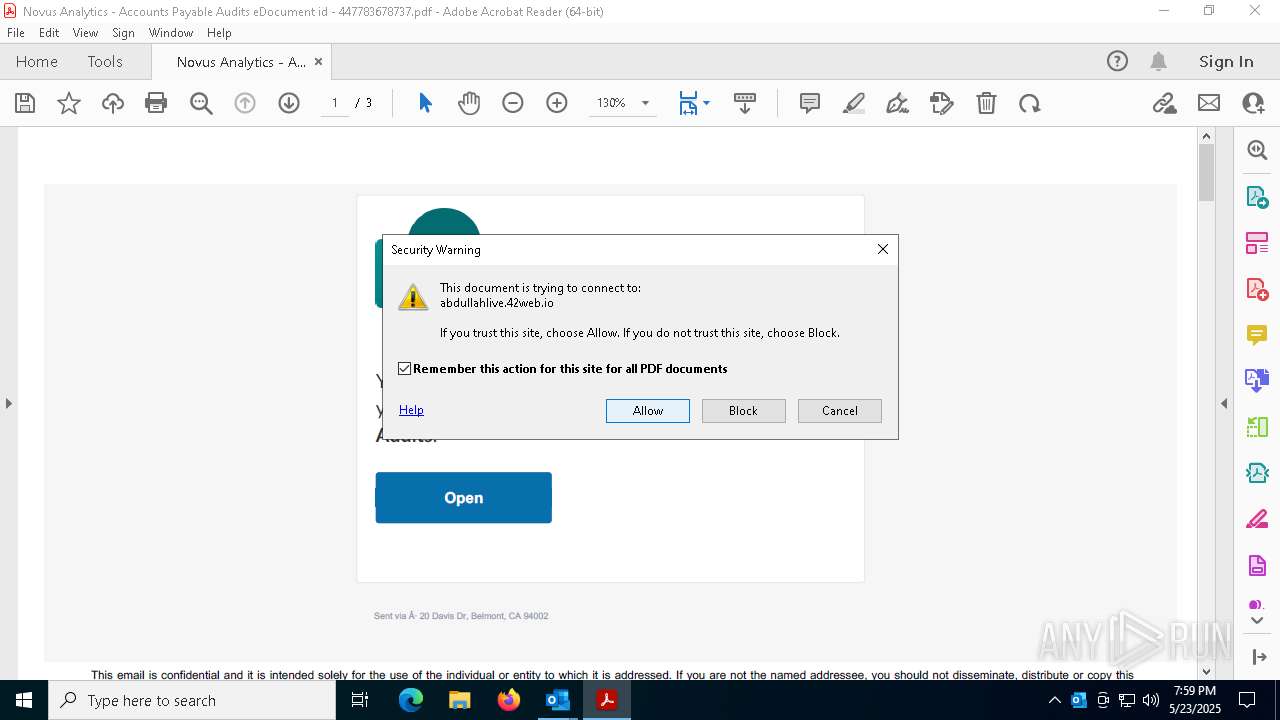This screenshot has height=720, width=1280.
Task: Open Export PDF tool in sidebar
Action: [1257, 197]
